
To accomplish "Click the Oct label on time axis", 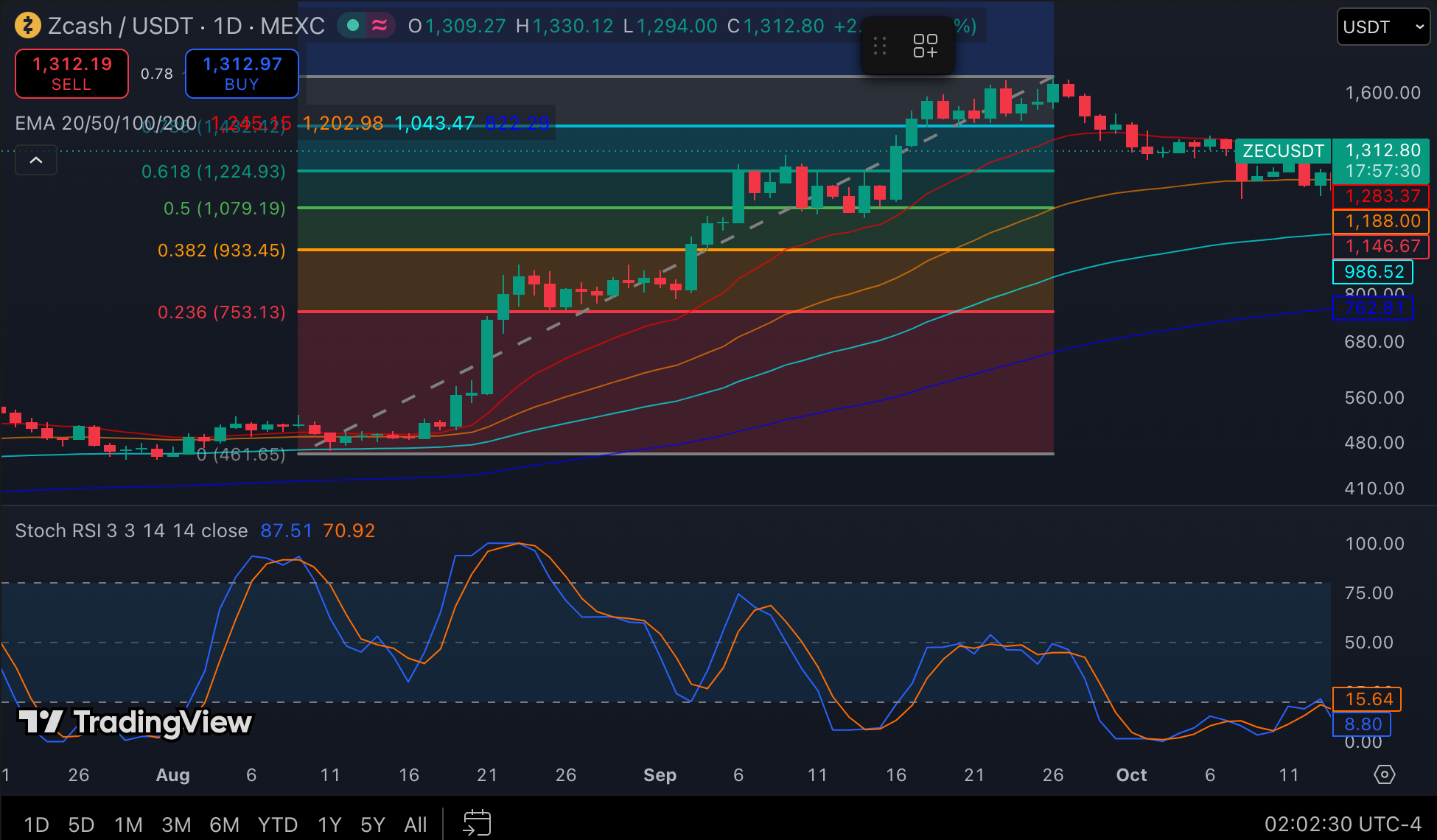I will (1131, 775).
